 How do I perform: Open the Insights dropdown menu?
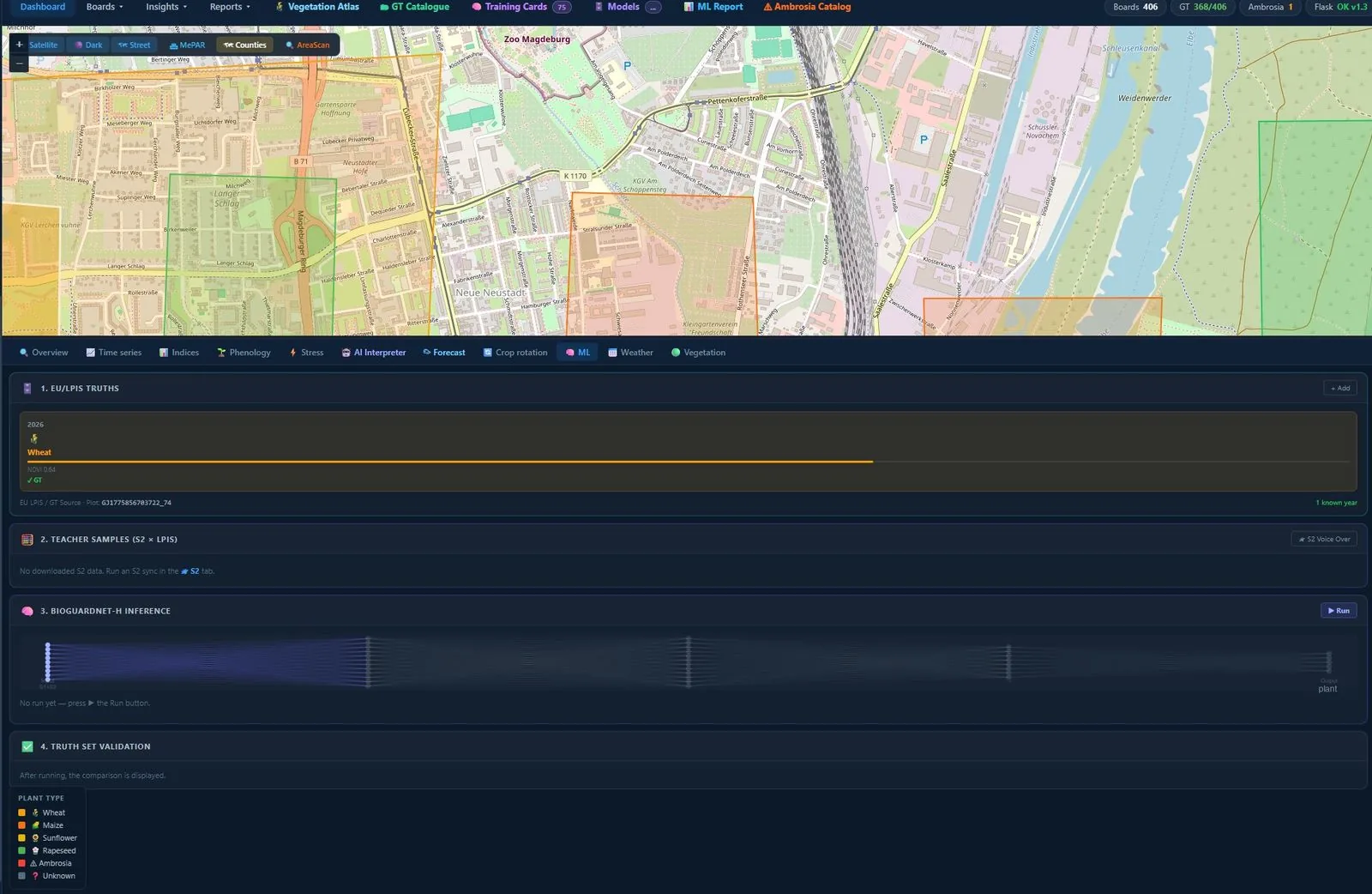(x=166, y=7)
